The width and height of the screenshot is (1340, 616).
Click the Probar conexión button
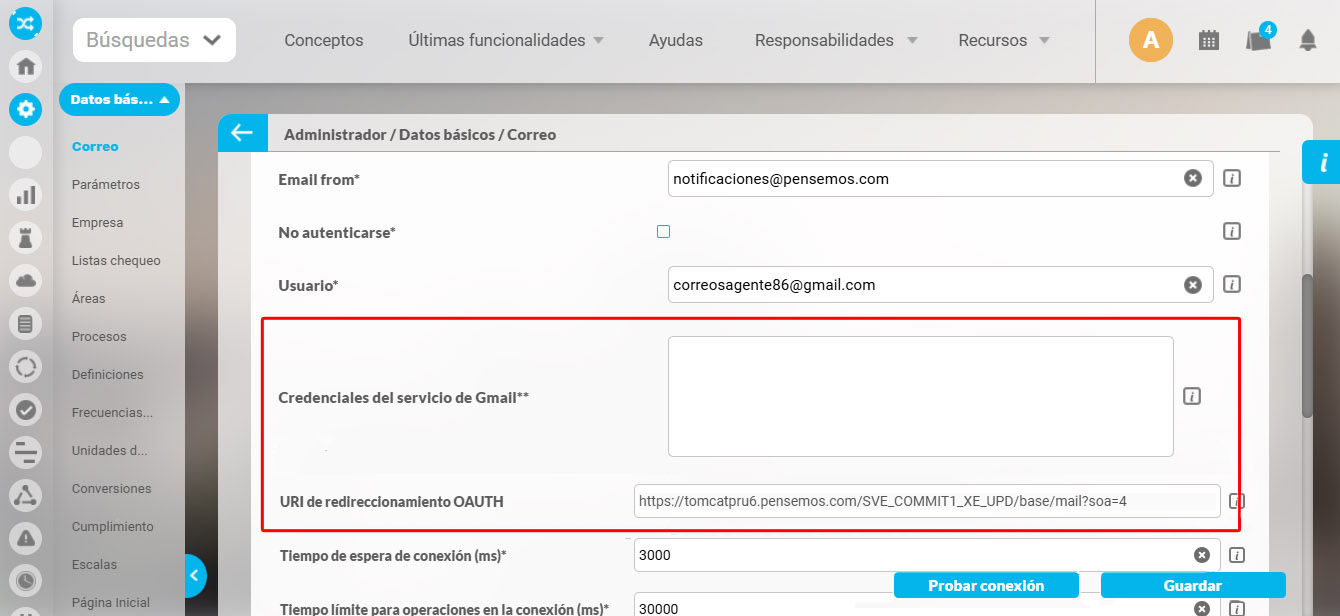(x=985, y=585)
